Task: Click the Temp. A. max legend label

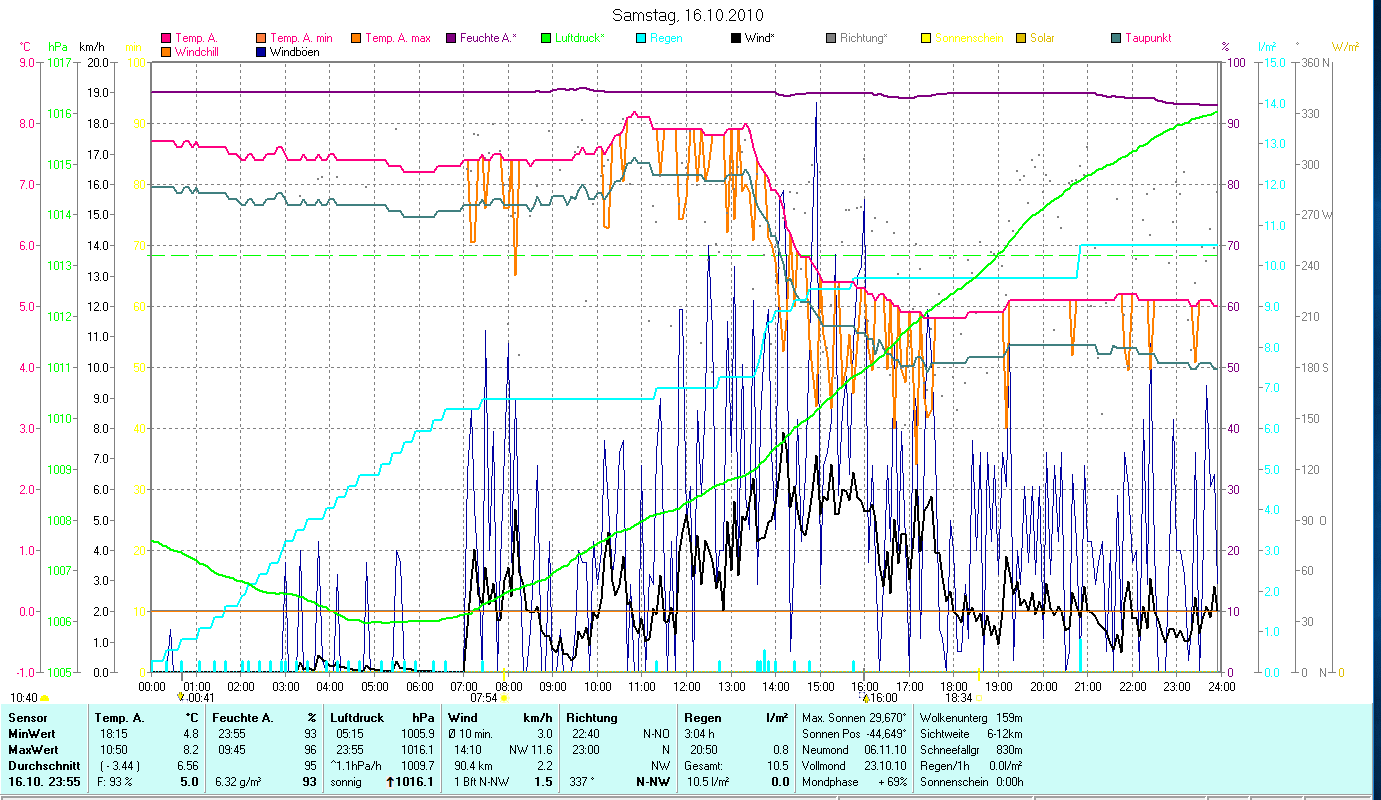Action: [x=397, y=39]
